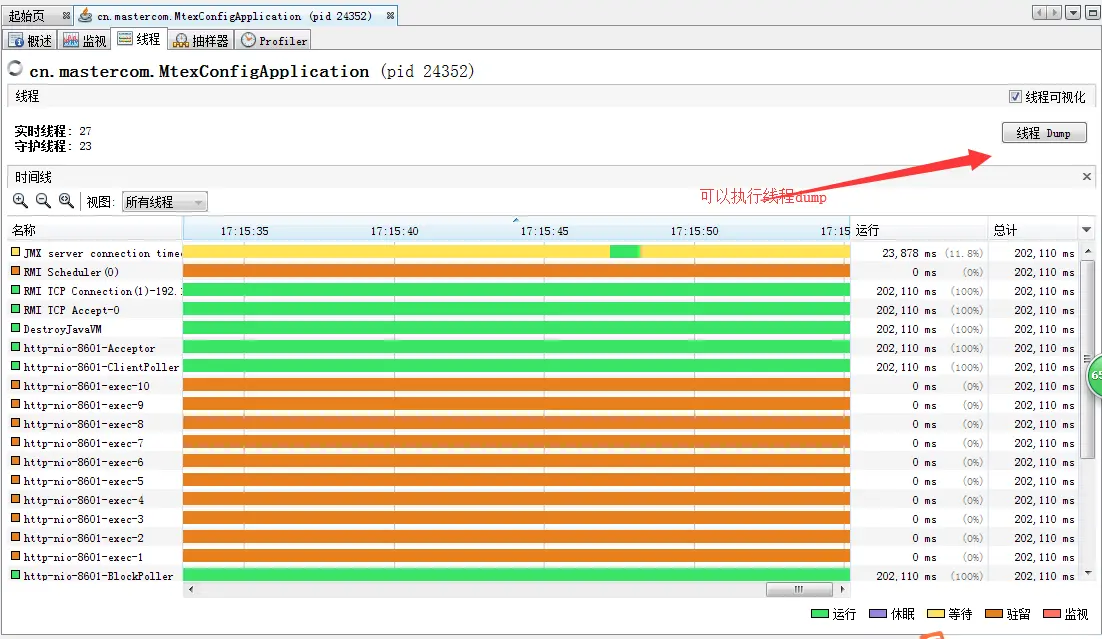
Task: Click http-nio-8601-exec-5 thread state icon
Action: click(15, 479)
